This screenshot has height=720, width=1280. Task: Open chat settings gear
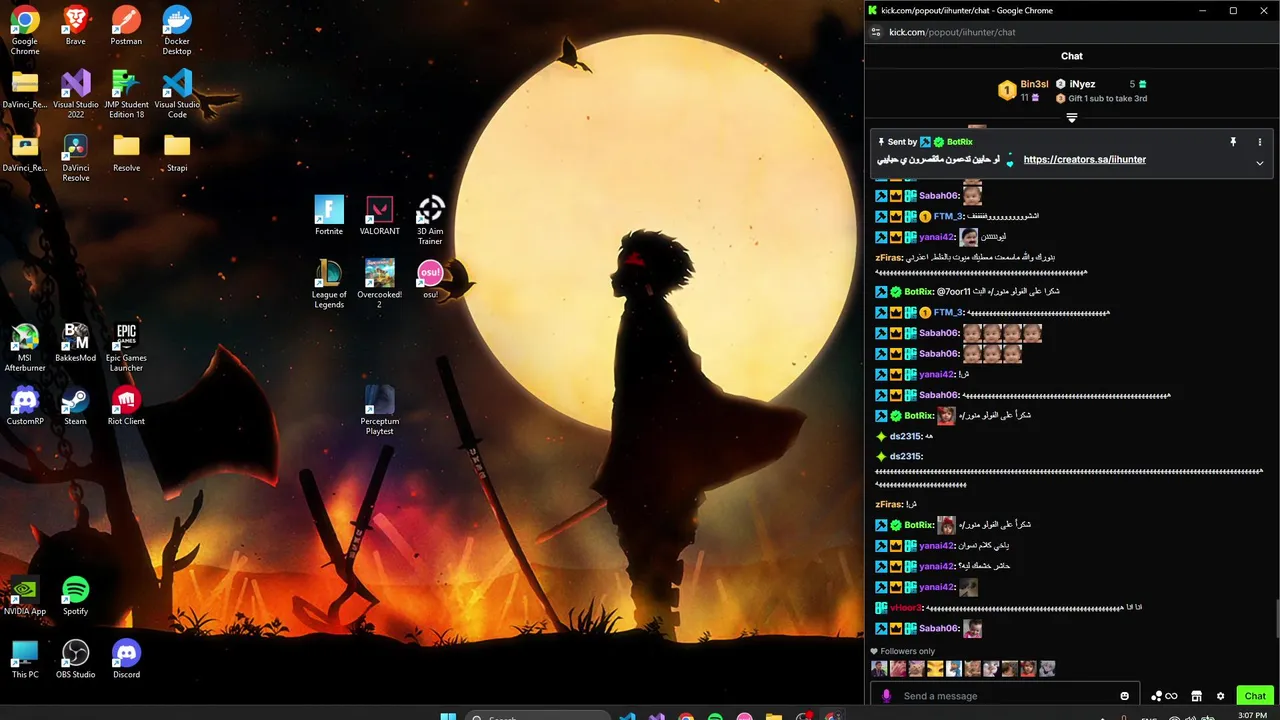click(x=1220, y=696)
